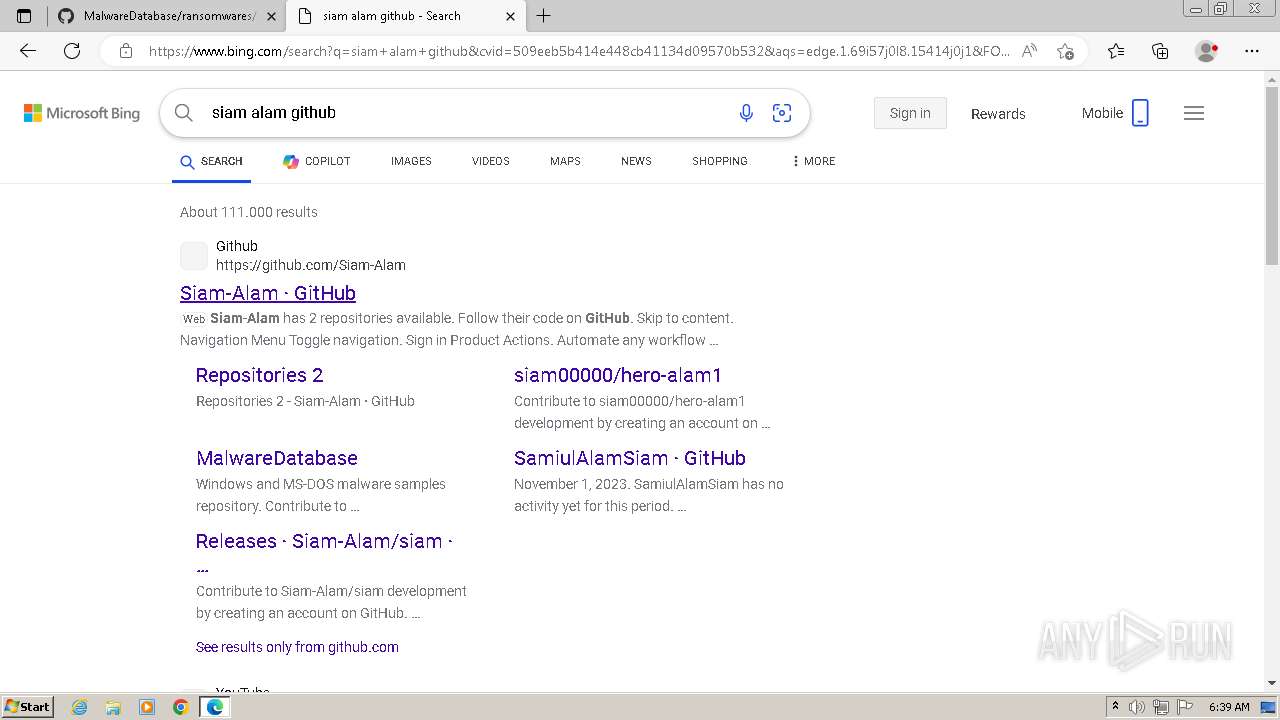Close the MalwareDatabase tab
The height and width of the screenshot is (720, 1280).
271,16
